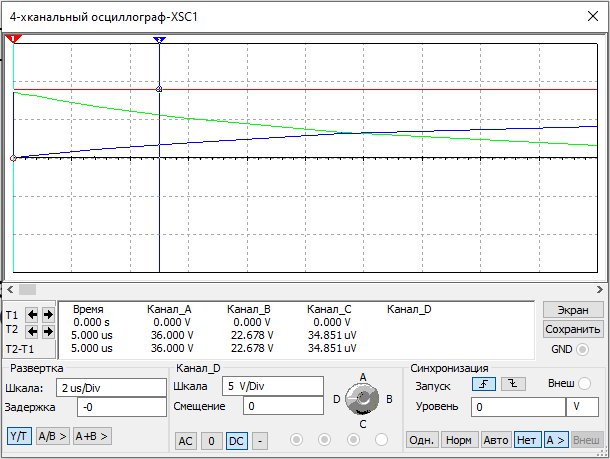
Task: Move cursor T2 right with arrow
Action: 48,331
